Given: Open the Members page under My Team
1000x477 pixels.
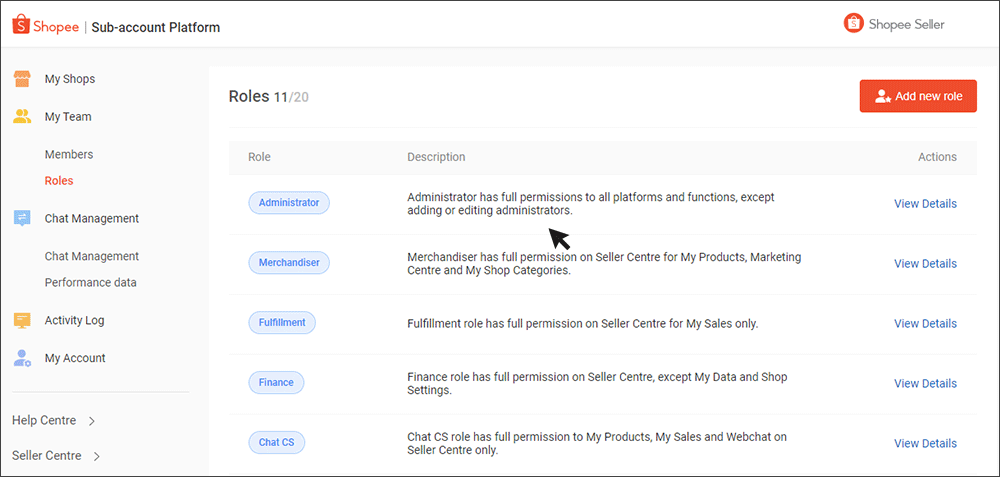Looking at the screenshot, I should pos(69,155).
